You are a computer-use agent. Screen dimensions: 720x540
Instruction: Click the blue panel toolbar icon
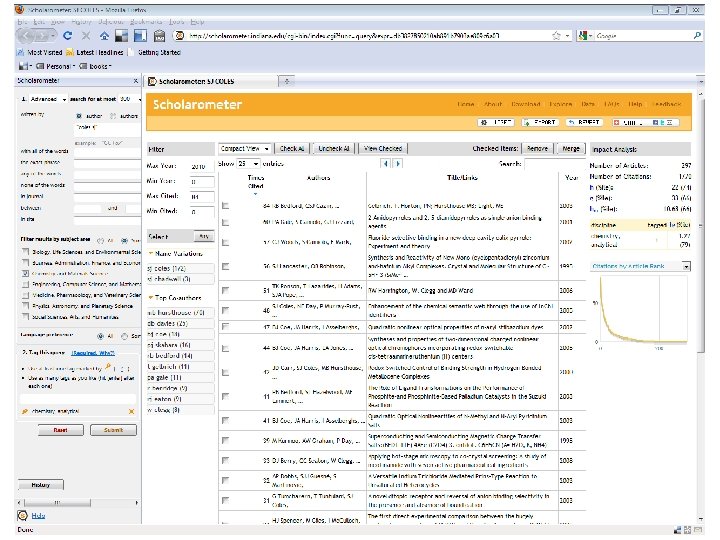click(140, 35)
